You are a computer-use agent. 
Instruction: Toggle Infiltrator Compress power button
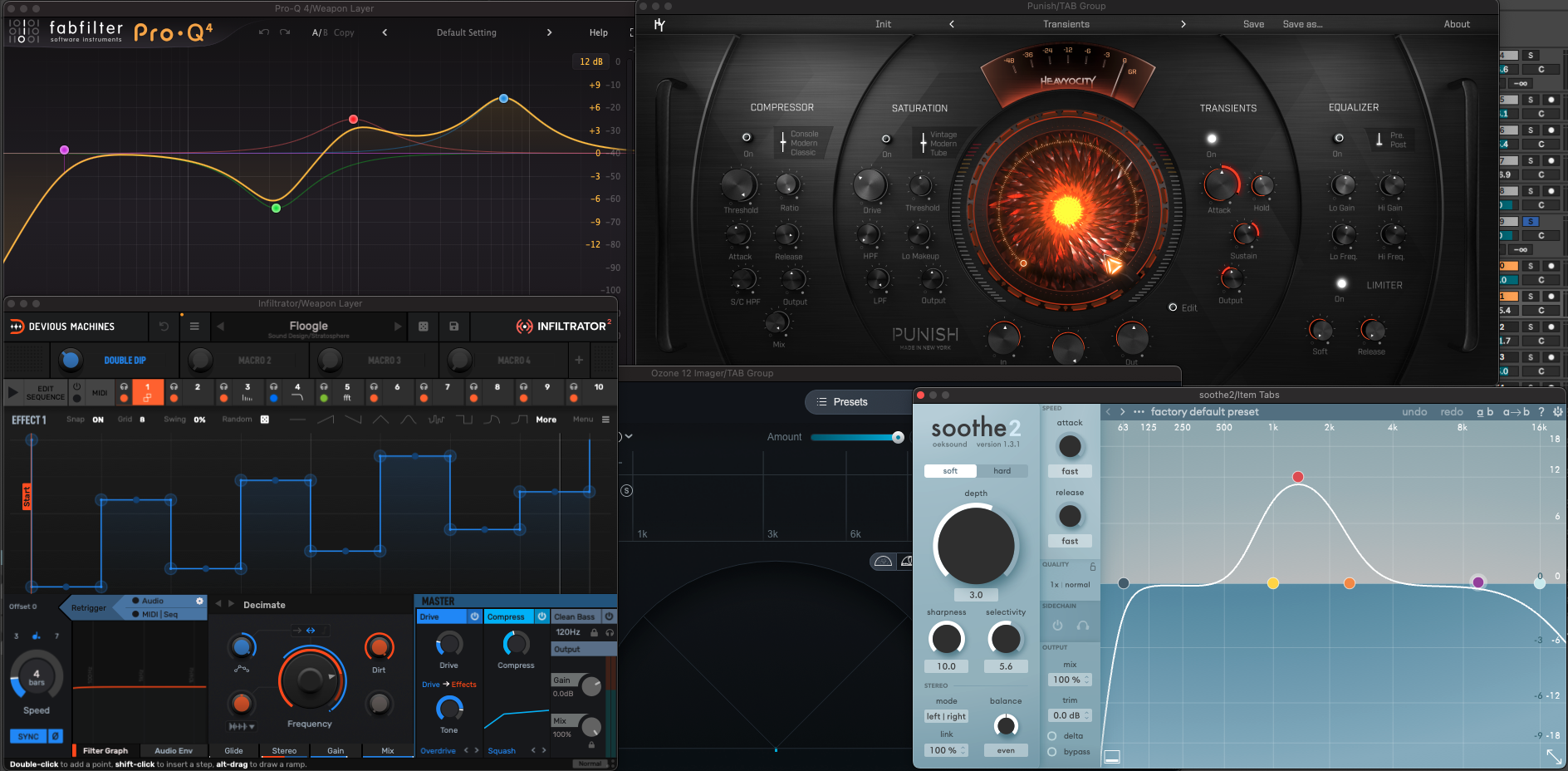[x=541, y=616]
